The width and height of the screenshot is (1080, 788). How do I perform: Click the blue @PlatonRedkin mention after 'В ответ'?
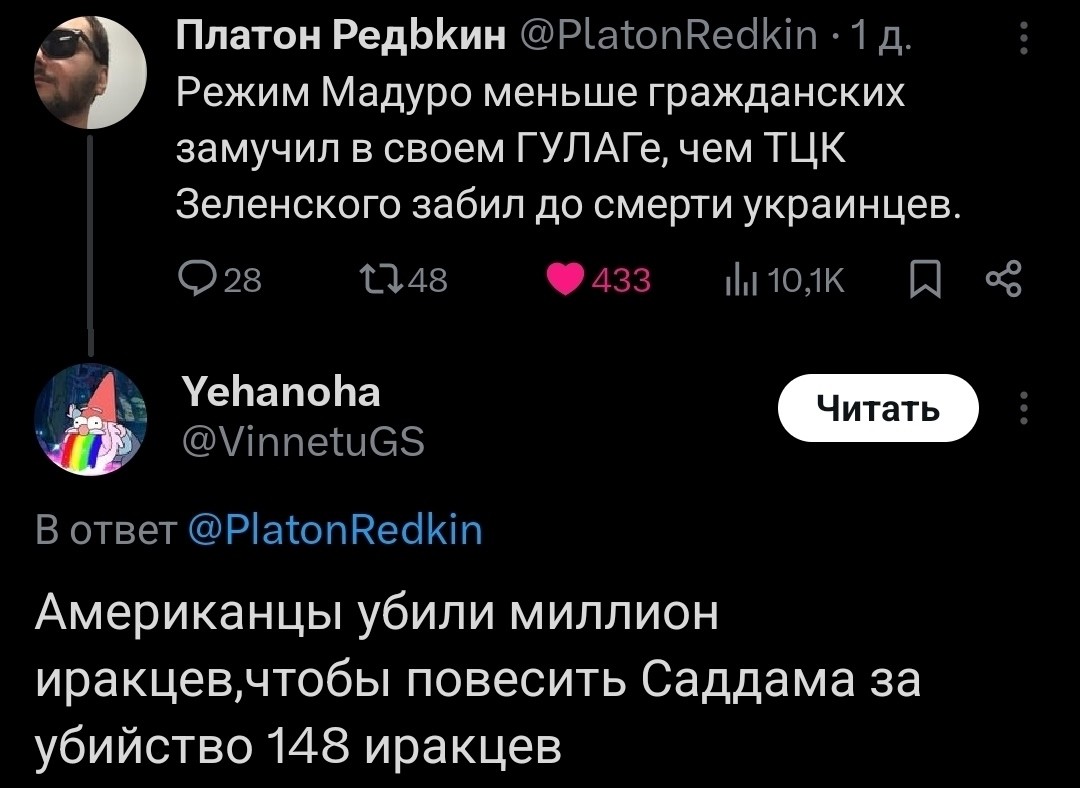[336, 528]
